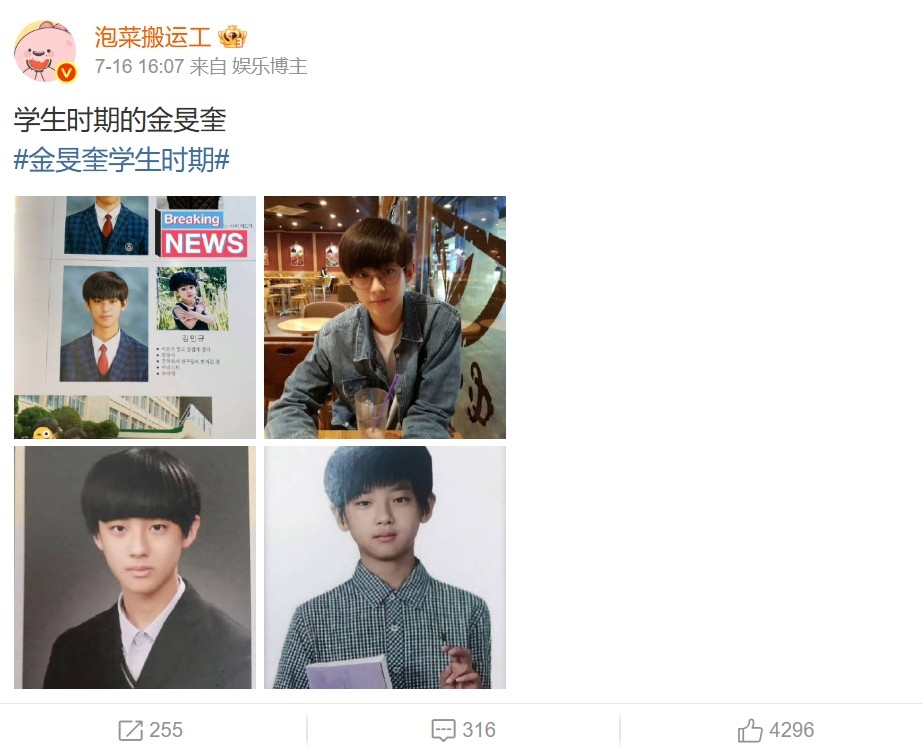This screenshot has width=922, height=753.
Task: Open username 泡菜搬运工 profile
Action: (153, 37)
